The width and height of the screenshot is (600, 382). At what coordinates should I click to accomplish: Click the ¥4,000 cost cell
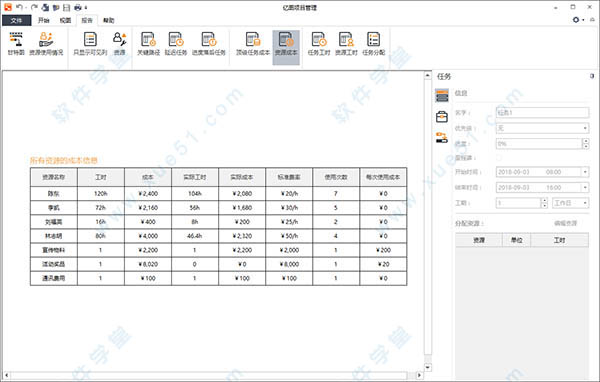click(x=148, y=236)
